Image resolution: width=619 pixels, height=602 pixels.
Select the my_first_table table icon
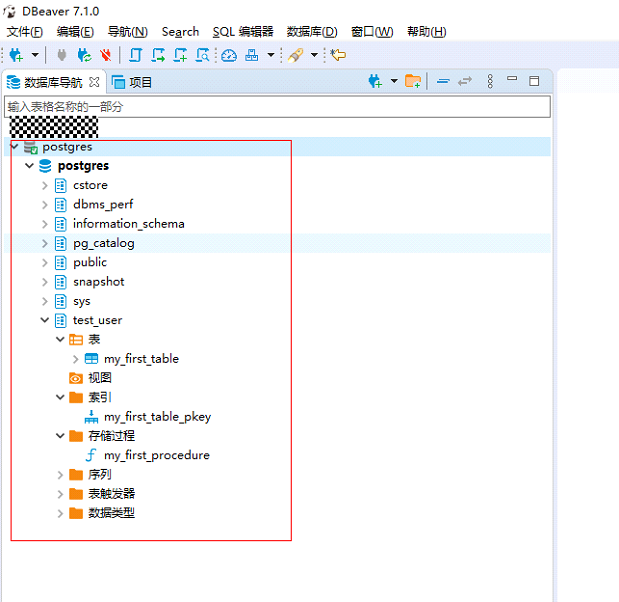pyautogui.click(x=92, y=359)
